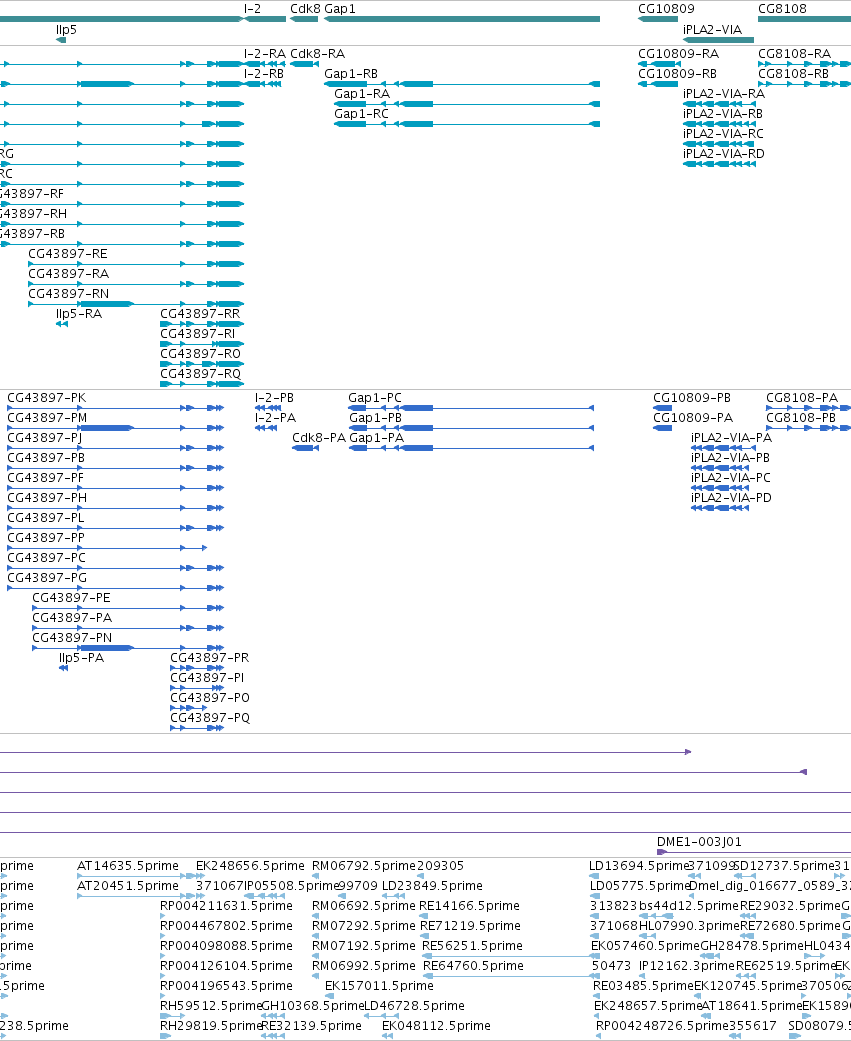Select the CG8108 gene label
The width and height of the screenshot is (851, 1041).
pyautogui.click(x=783, y=9)
